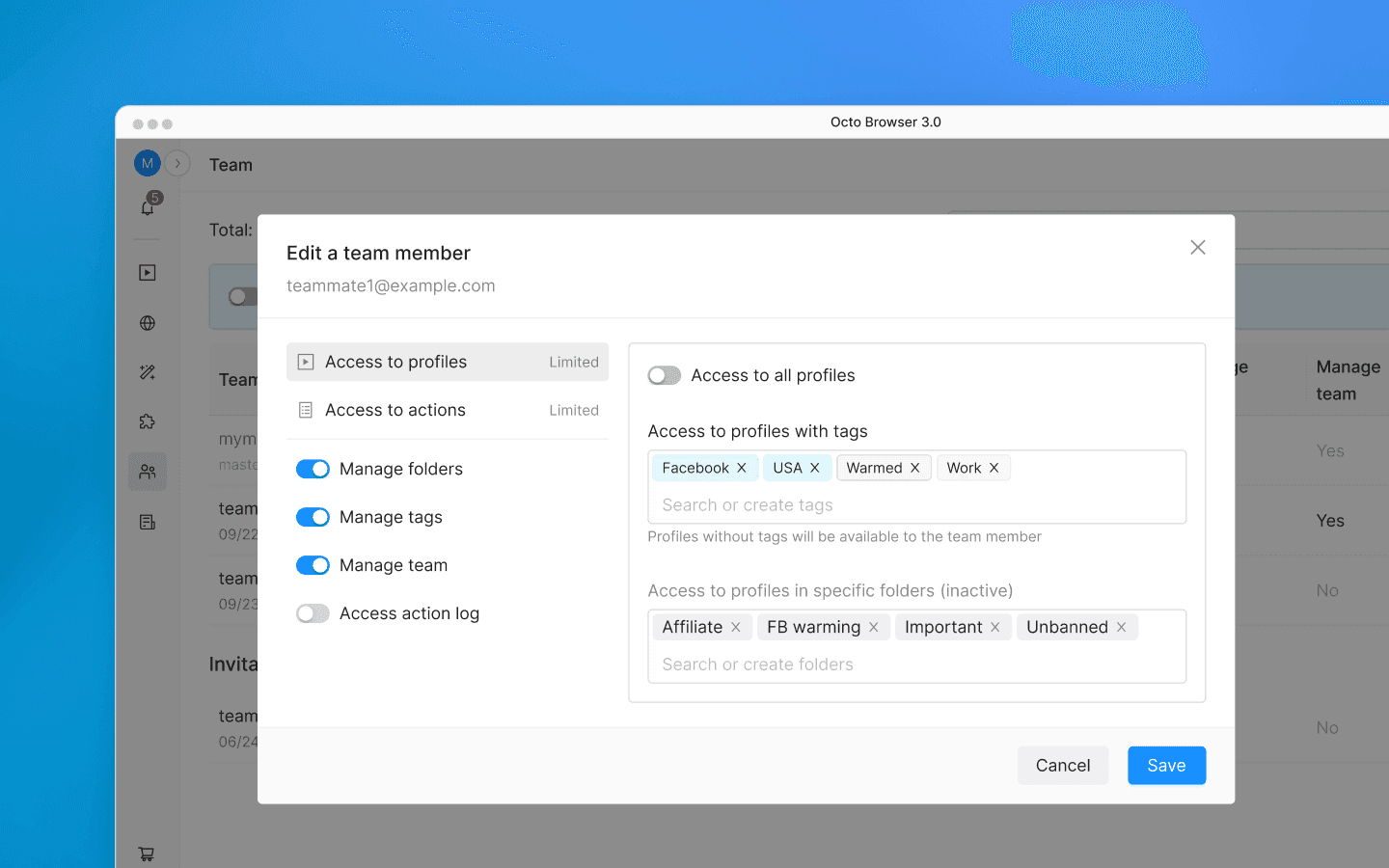Select the Access to actions tab

coord(448,410)
